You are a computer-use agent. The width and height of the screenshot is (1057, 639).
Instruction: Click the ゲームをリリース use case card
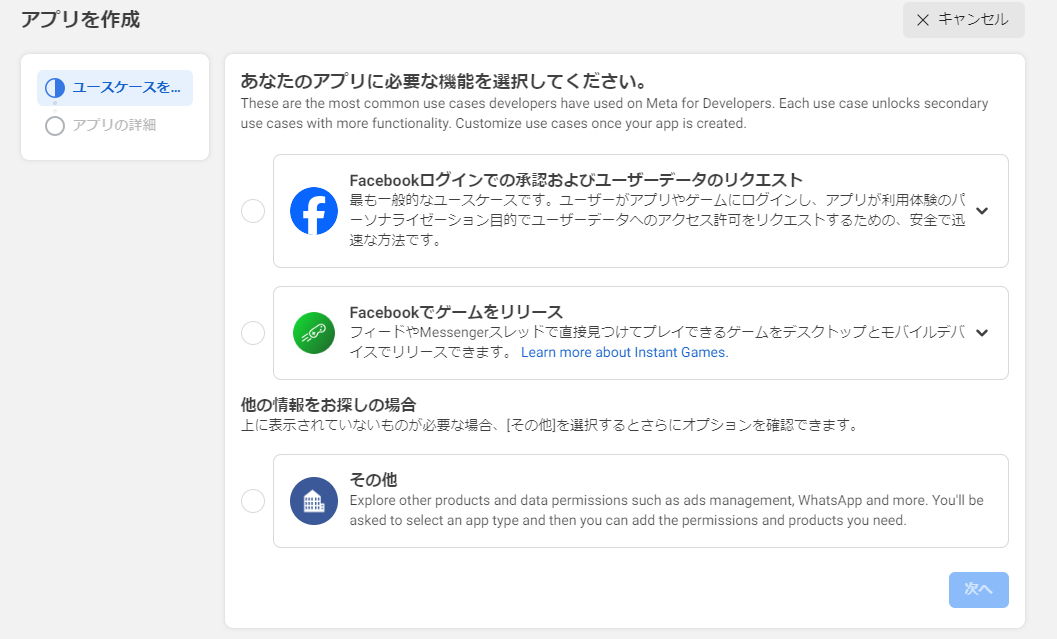click(640, 332)
